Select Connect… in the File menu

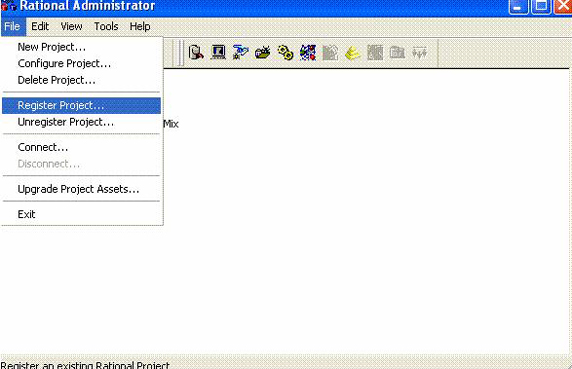[x=81, y=147]
